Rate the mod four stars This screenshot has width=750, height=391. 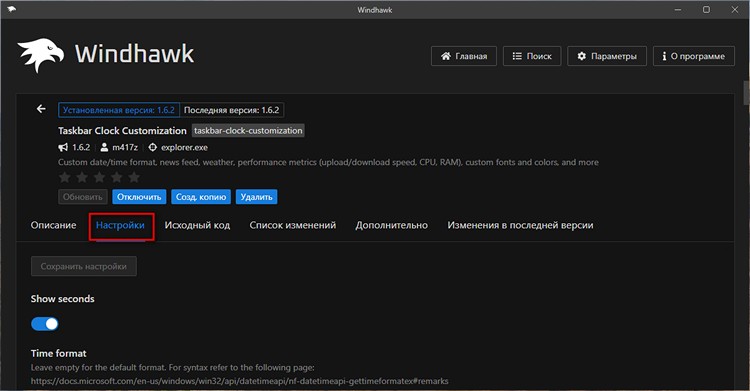(x=116, y=178)
